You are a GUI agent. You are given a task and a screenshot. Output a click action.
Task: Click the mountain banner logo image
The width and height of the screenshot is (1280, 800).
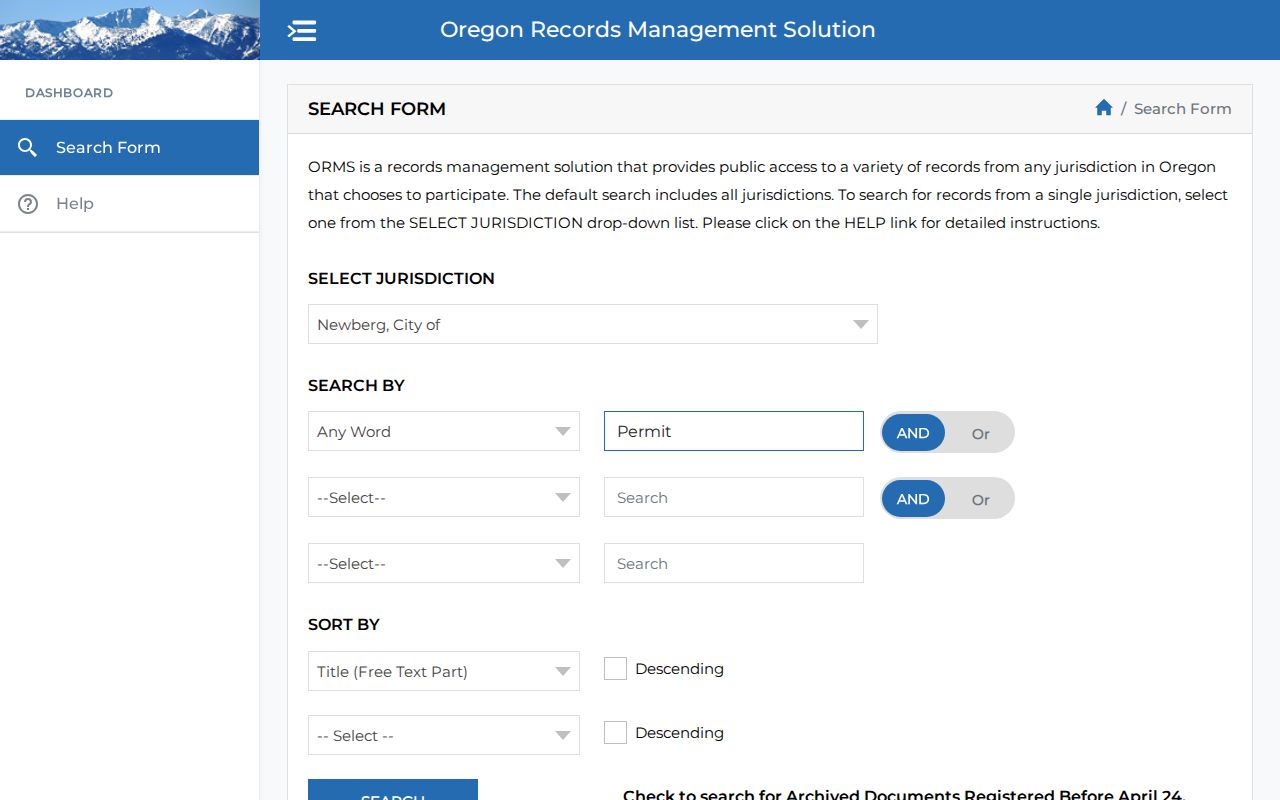click(130, 30)
